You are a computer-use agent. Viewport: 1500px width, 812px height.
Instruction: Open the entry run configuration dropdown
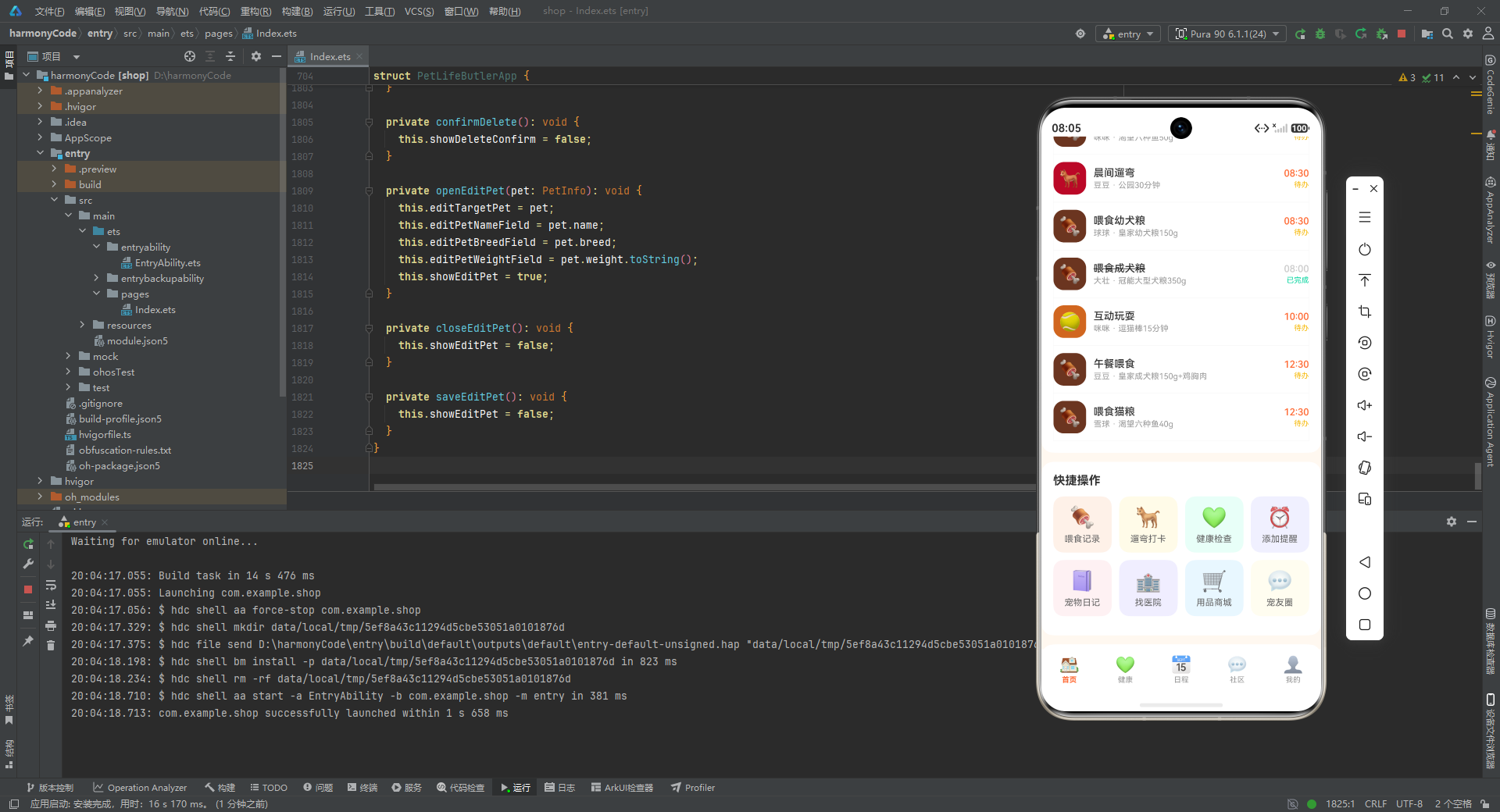[1129, 34]
